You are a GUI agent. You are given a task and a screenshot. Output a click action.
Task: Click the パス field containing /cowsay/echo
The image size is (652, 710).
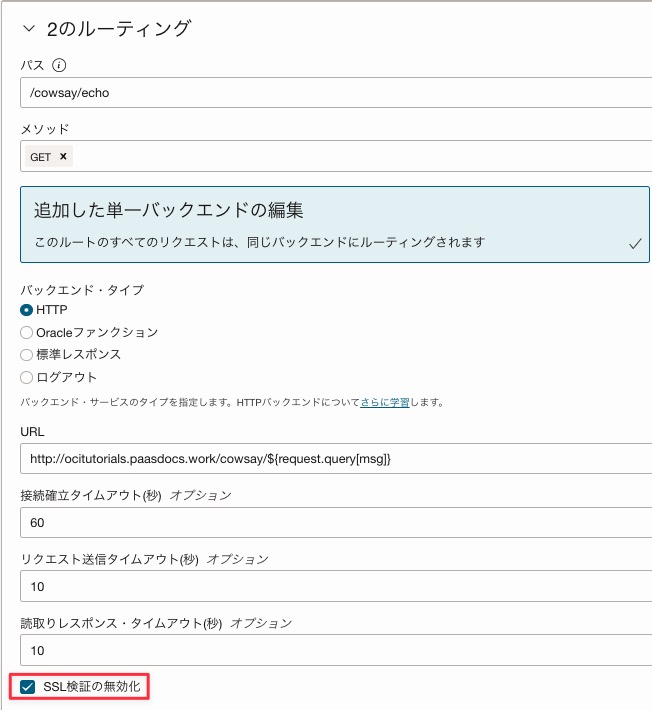click(335, 92)
